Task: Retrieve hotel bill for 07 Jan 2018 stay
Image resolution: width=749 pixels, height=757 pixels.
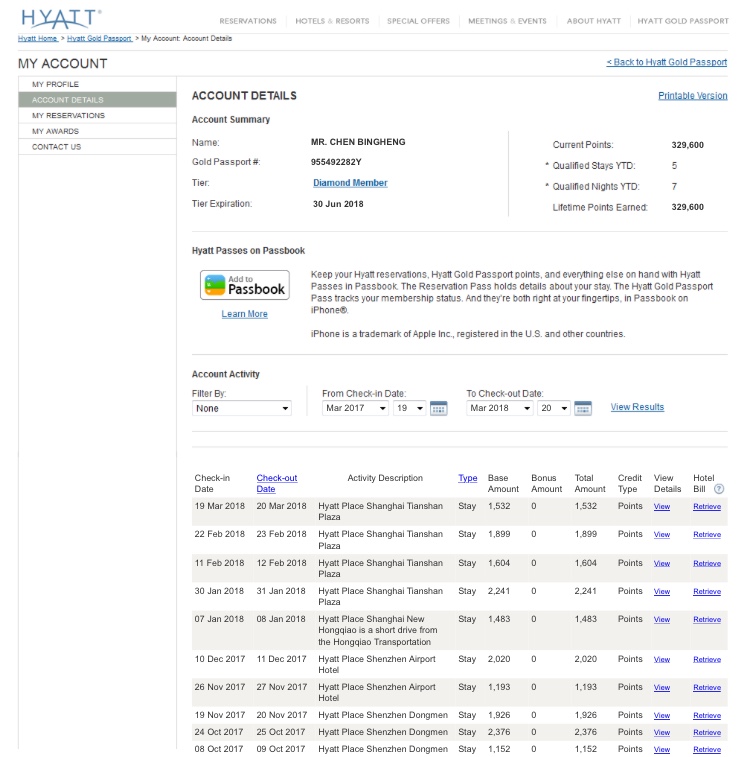Action: pos(707,619)
